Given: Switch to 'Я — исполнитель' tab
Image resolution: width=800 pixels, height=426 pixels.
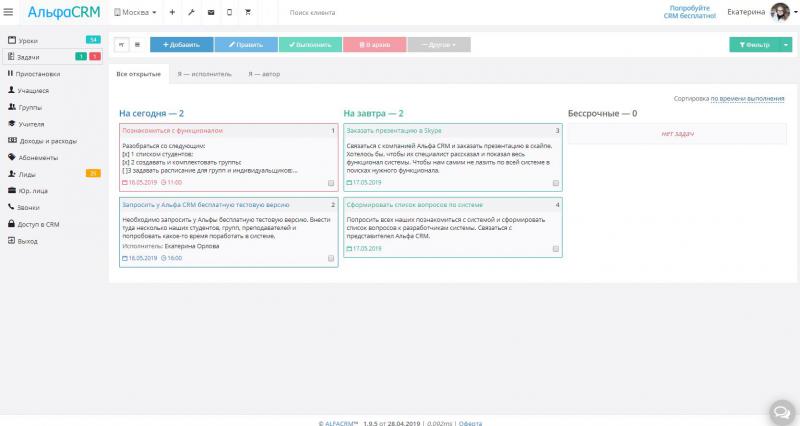Looking at the screenshot, I should 204,74.
